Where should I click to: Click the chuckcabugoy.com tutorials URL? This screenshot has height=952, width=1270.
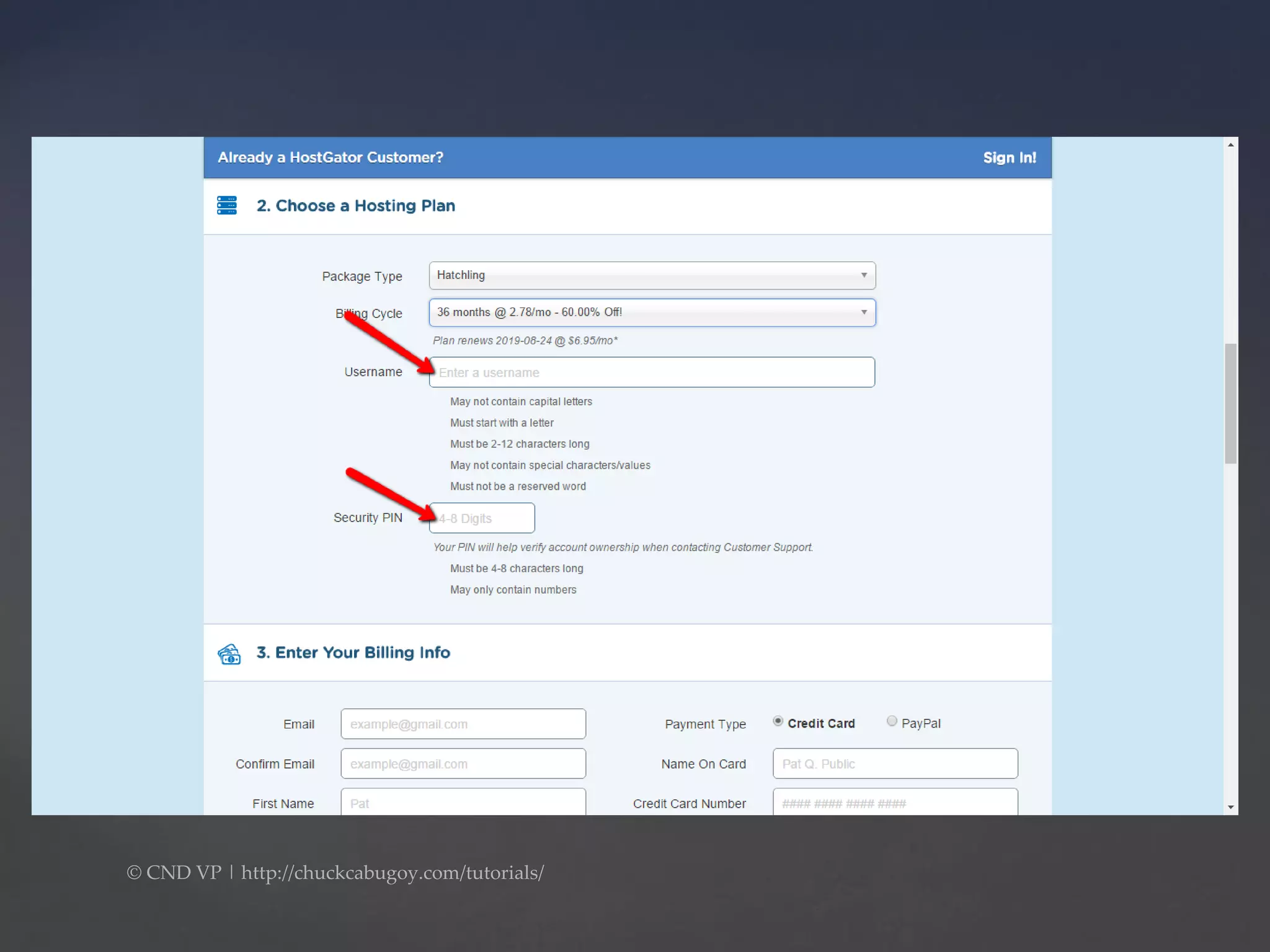click(x=393, y=873)
